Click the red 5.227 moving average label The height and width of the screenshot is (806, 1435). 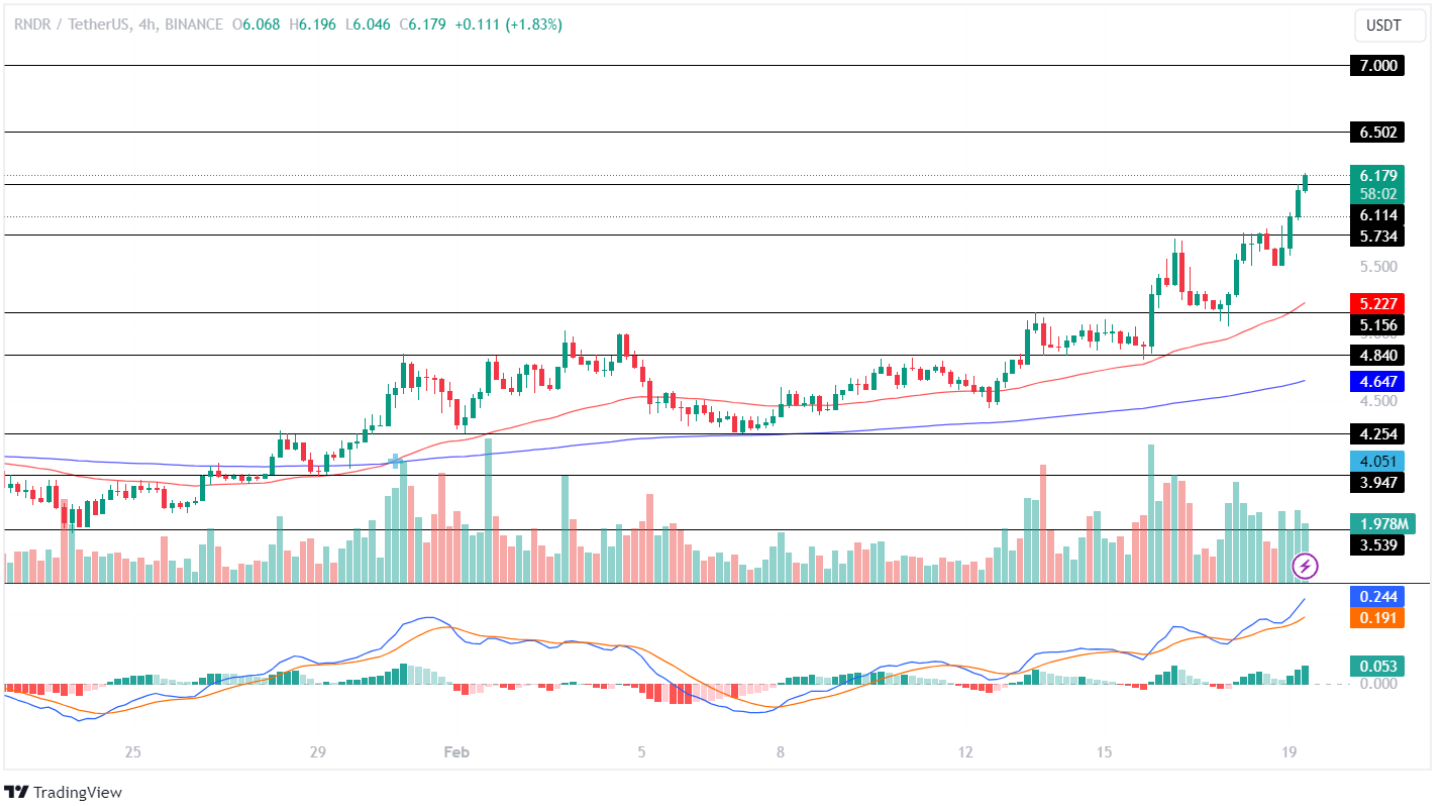coord(1376,303)
